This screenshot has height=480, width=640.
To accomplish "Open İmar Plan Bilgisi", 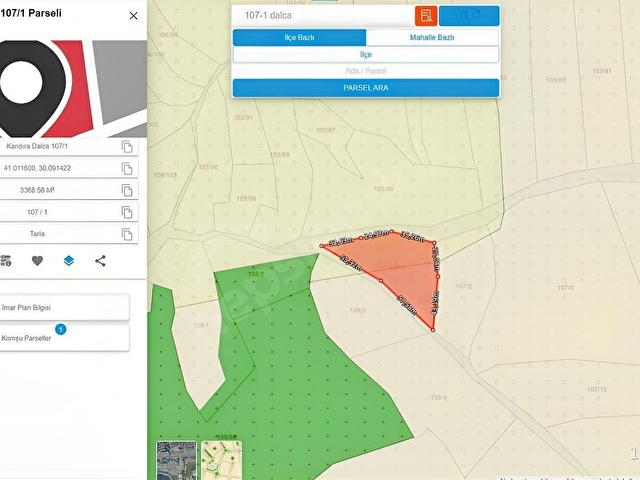I will 64,307.
